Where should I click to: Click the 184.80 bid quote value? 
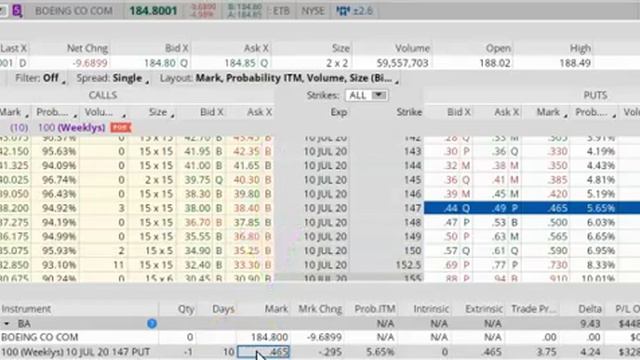(160, 63)
